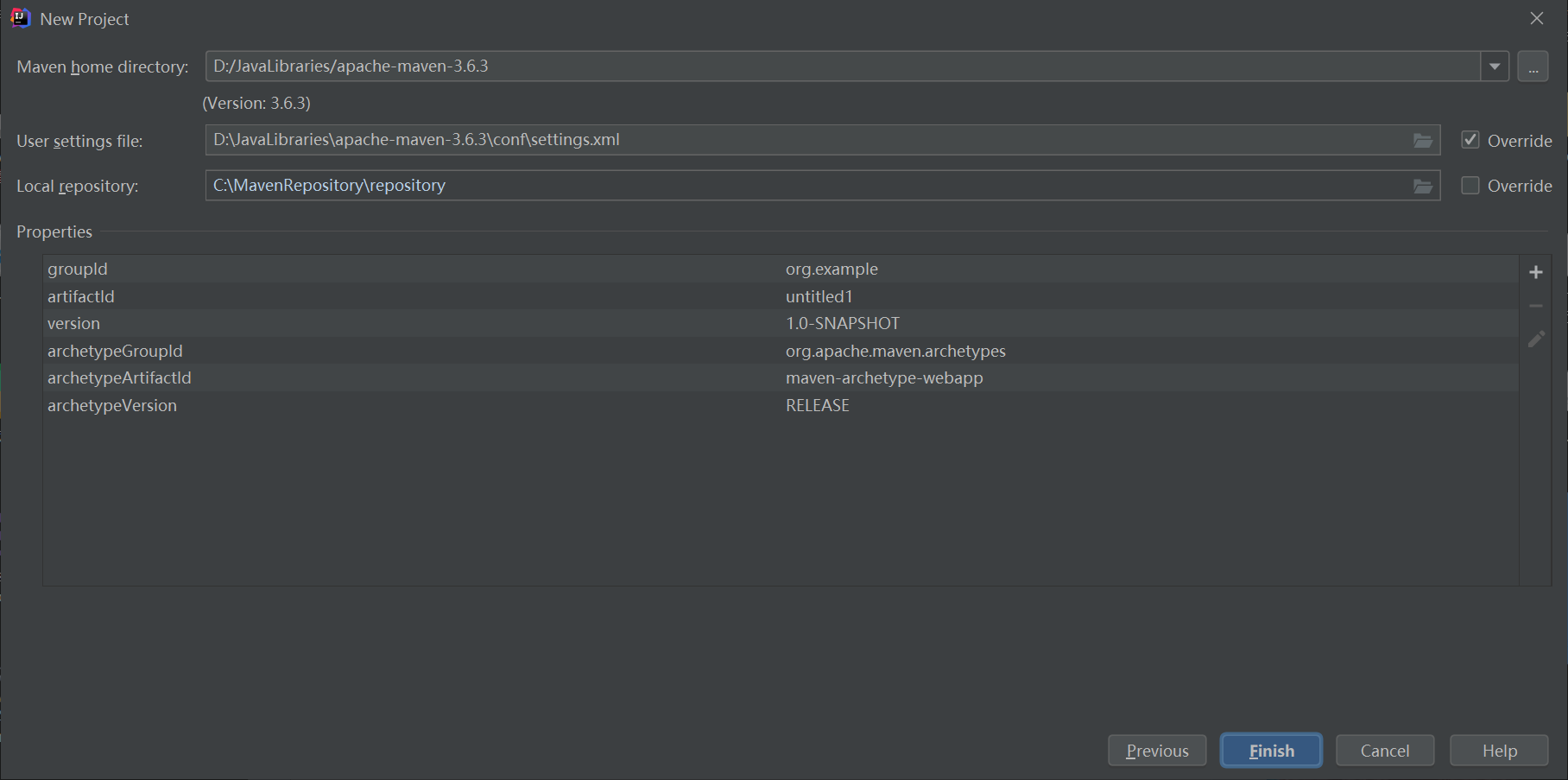Click the IntelliJ IDEA logo in the title bar
Image resolution: width=1568 pixels, height=780 pixels.
coord(20,17)
